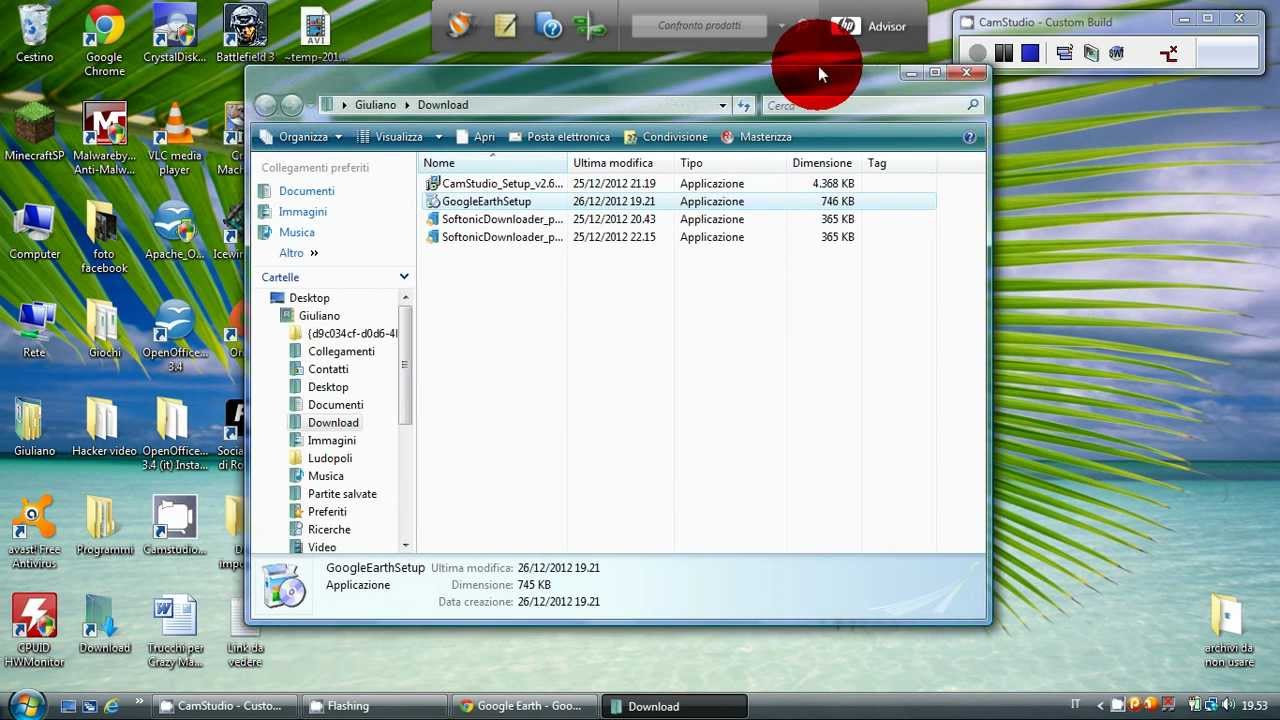The height and width of the screenshot is (720, 1280).
Task: Click the search magnifier in Cerca box
Action: coord(972,105)
